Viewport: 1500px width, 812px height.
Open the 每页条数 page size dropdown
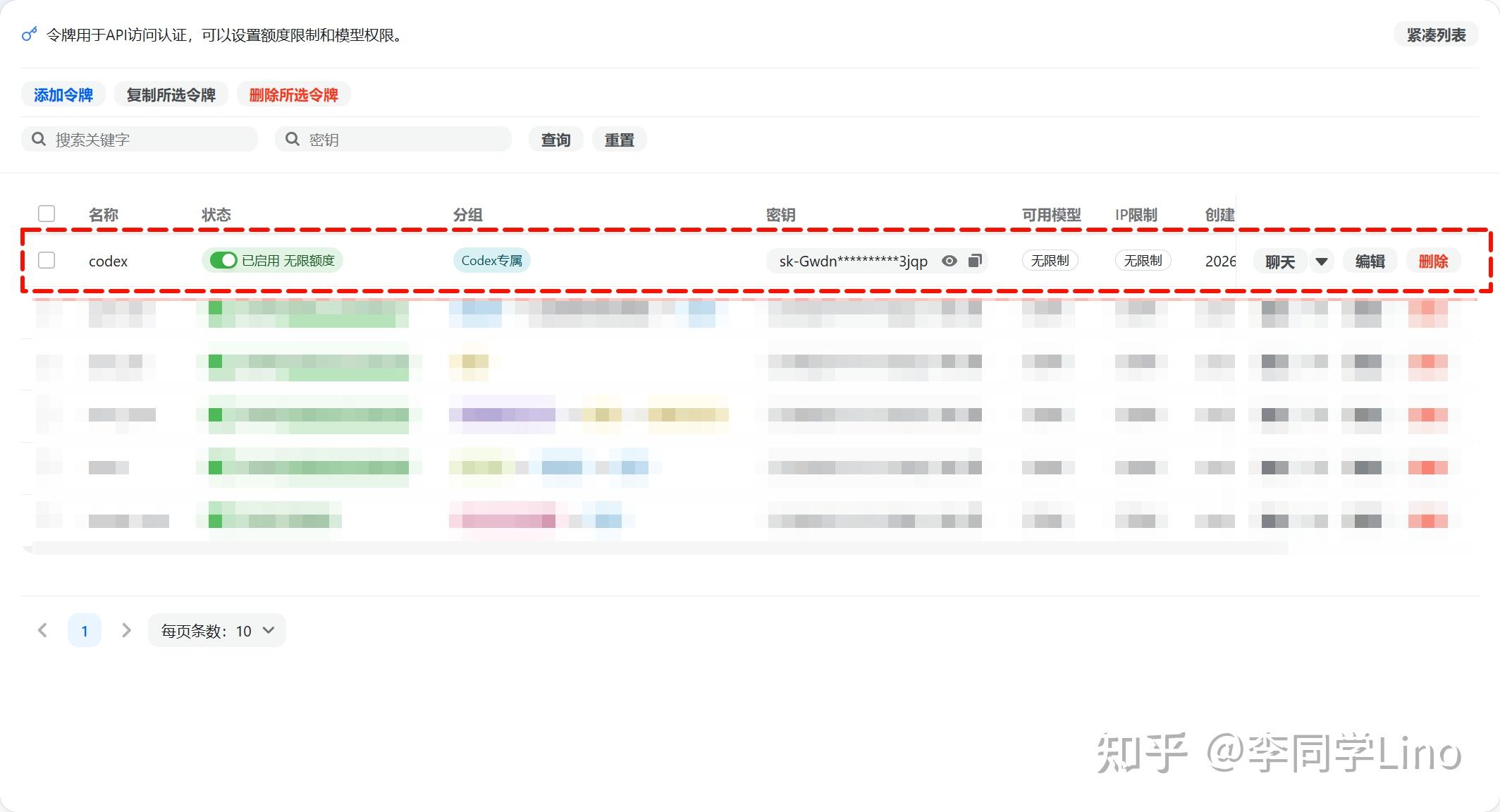pos(216,630)
